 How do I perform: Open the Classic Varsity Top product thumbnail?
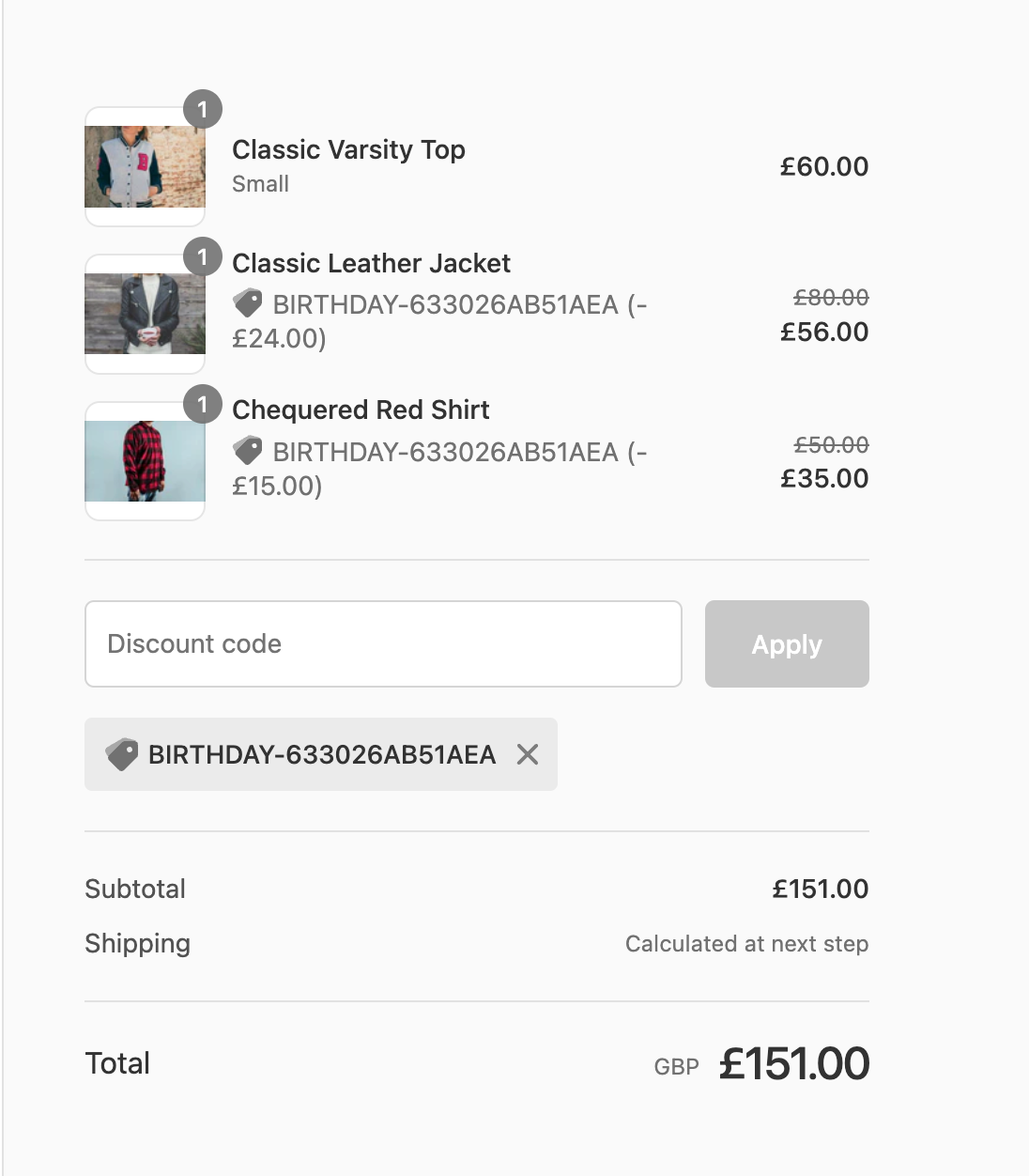(x=145, y=167)
